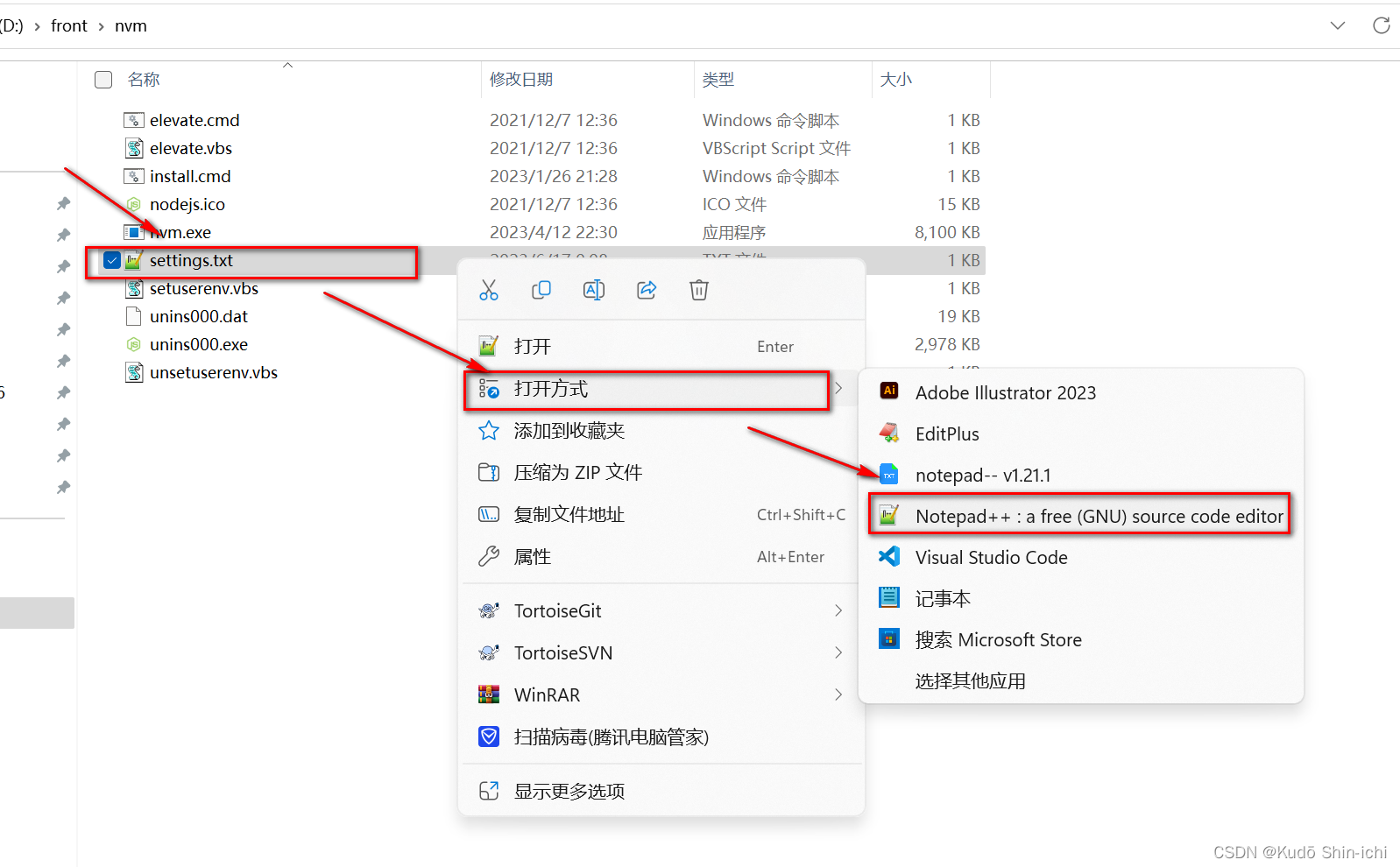This screenshot has height=867, width=1400.
Task: Click nvm in the breadcrumb path
Action: click(x=131, y=26)
